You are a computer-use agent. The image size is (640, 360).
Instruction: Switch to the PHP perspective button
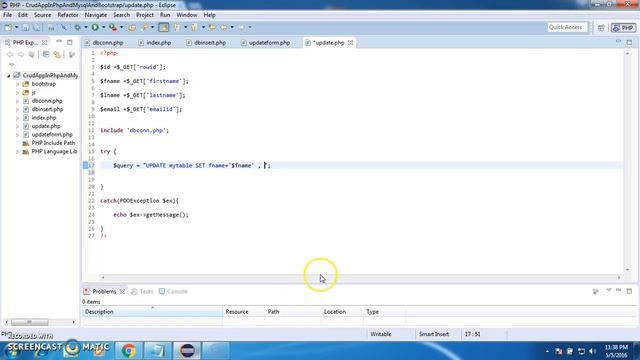click(x=623, y=28)
